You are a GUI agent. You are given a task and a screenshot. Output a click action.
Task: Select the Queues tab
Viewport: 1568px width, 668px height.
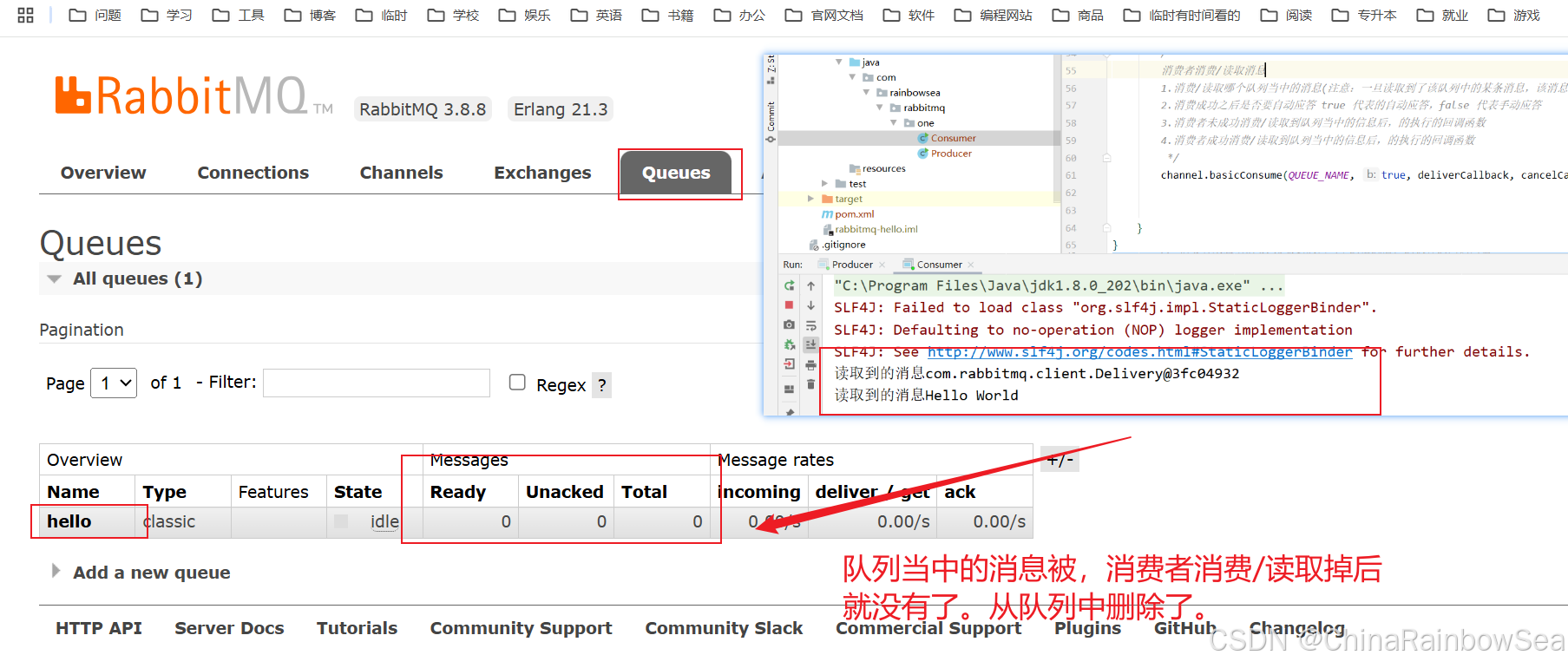(676, 173)
